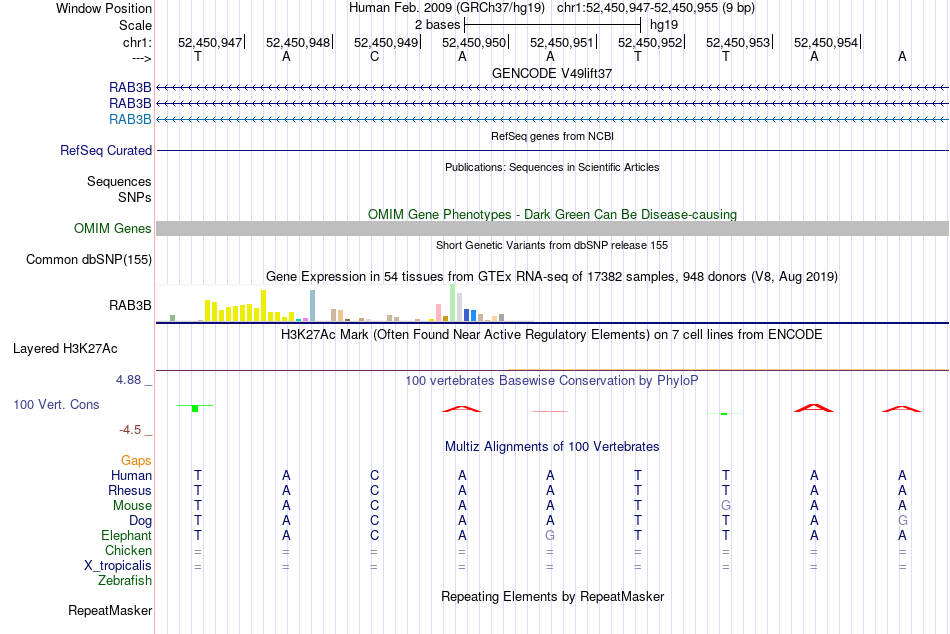The width and height of the screenshot is (950, 634).
Task: Click the reference base C in the sequence row
Action: pyautogui.click(x=374, y=56)
